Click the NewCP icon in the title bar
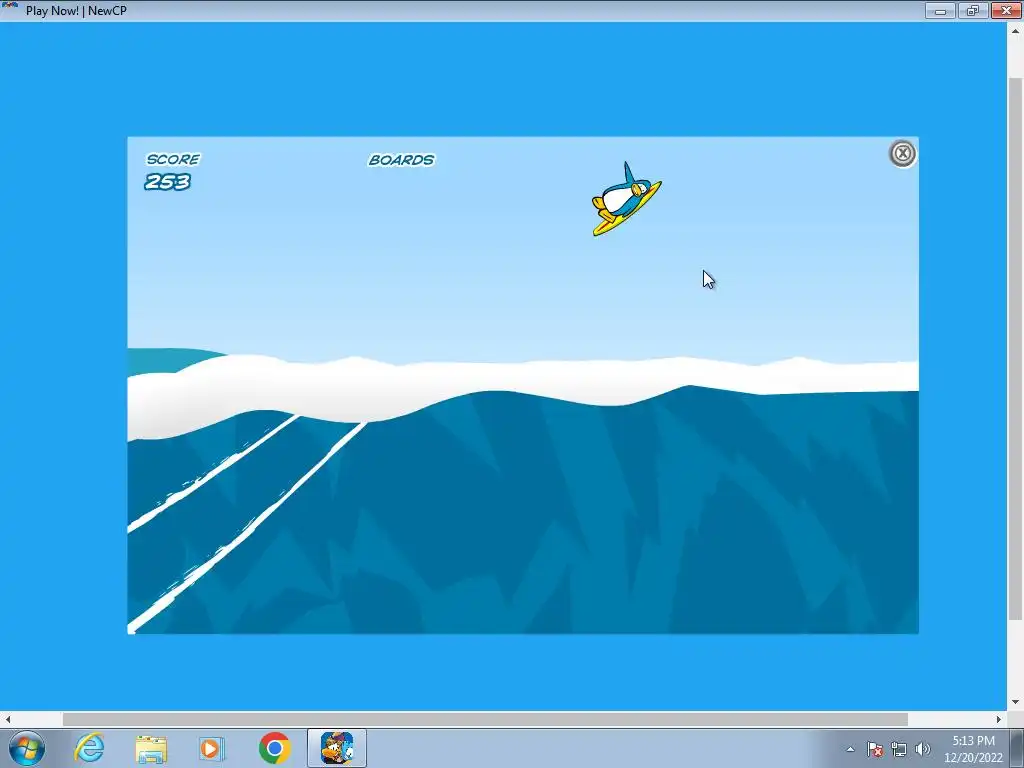This screenshot has width=1024, height=768. point(10,8)
